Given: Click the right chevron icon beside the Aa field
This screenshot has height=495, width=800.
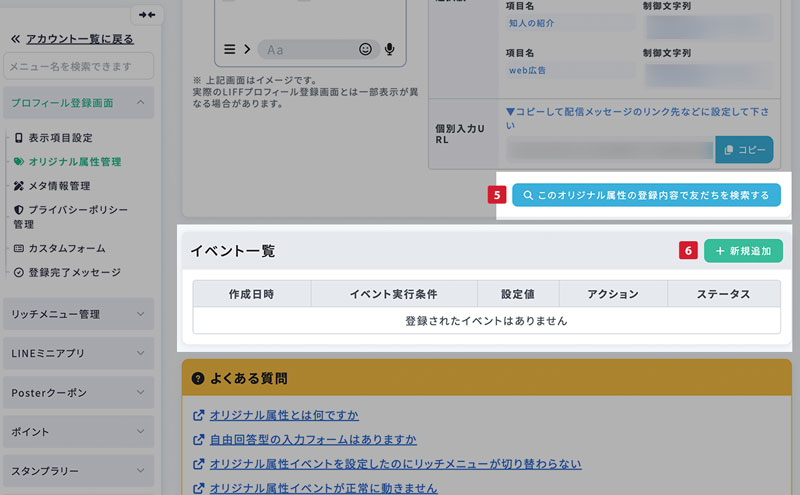Looking at the screenshot, I should pos(246,49).
